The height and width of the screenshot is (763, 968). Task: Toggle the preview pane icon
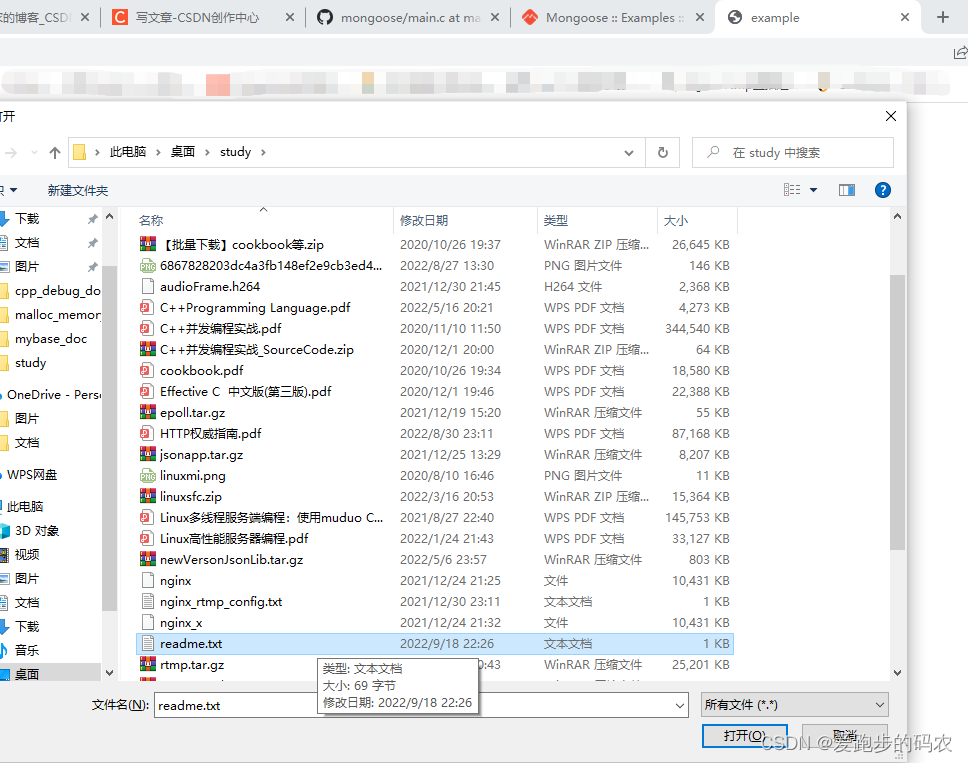(x=847, y=189)
